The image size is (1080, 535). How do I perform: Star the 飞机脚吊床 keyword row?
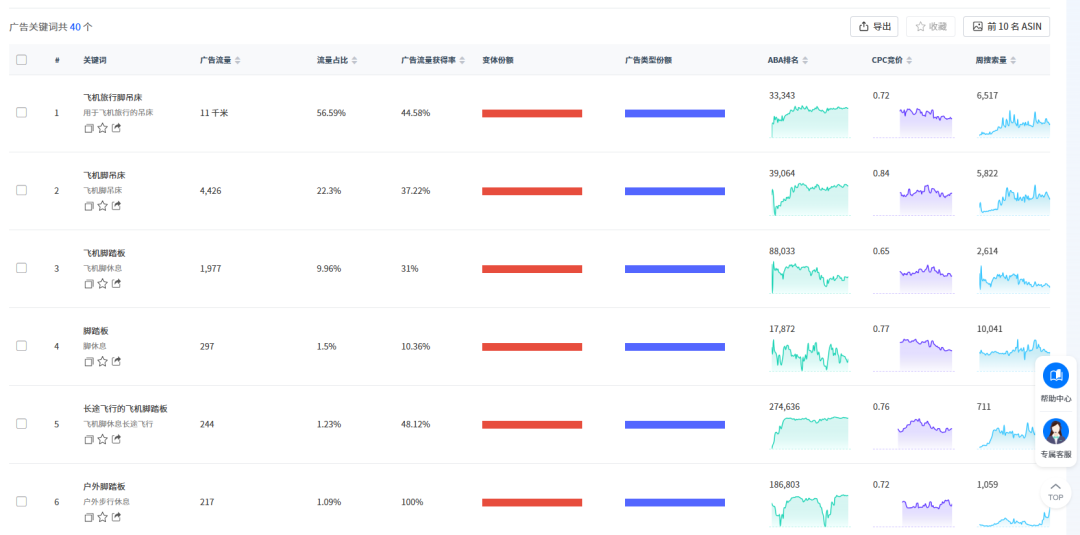pos(102,206)
